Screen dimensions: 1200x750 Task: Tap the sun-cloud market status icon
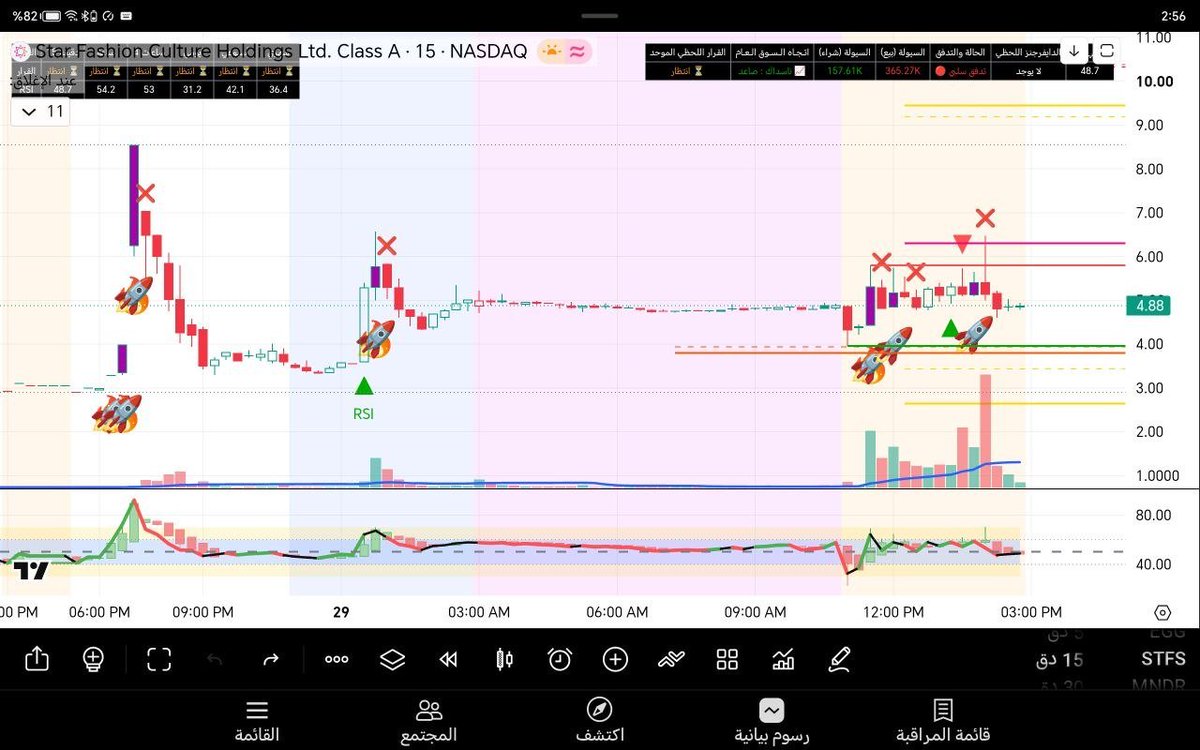(550, 52)
